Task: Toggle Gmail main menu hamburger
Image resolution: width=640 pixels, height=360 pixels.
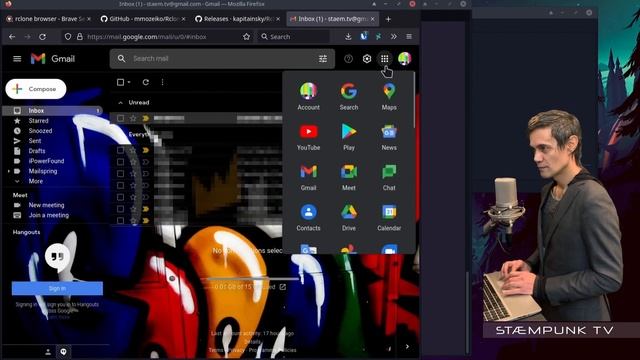Action: click(17, 59)
